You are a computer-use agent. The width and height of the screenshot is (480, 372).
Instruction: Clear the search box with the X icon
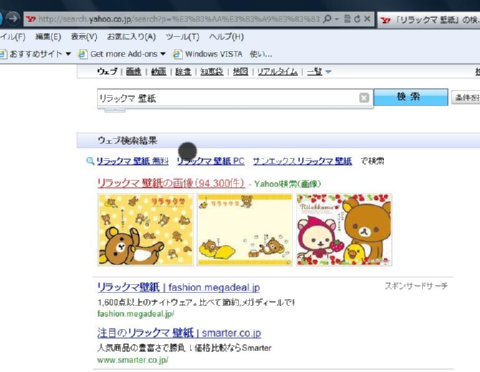point(364,98)
